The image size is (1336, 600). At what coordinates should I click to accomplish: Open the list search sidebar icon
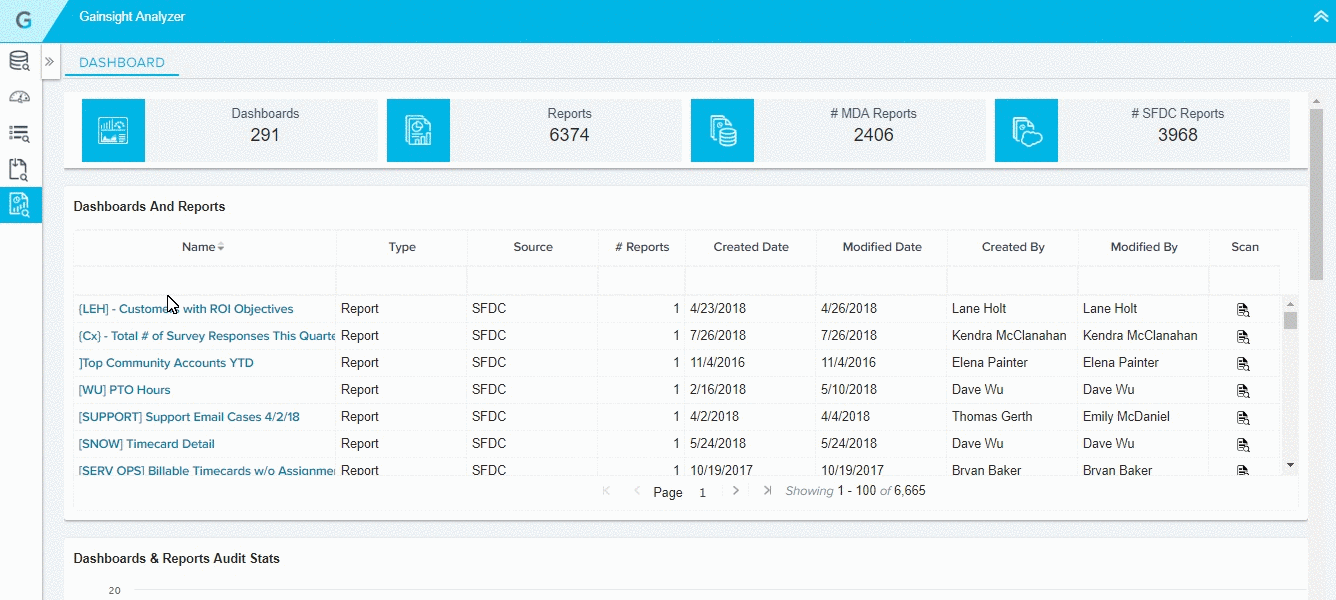pyautogui.click(x=19, y=133)
